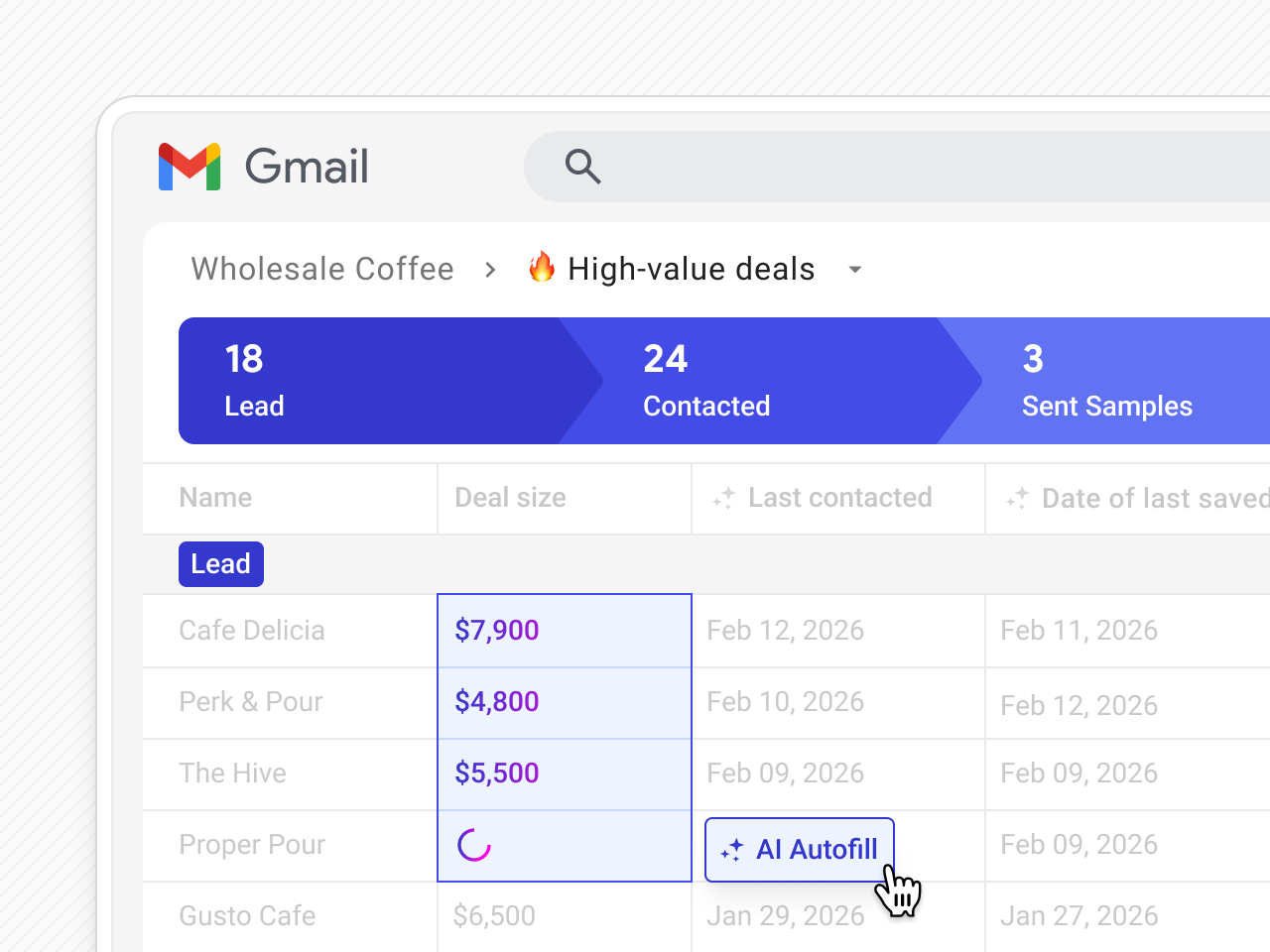The width and height of the screenshot is (1270, 952).
Task: Click the Name column header
Action: pos(215,498)
